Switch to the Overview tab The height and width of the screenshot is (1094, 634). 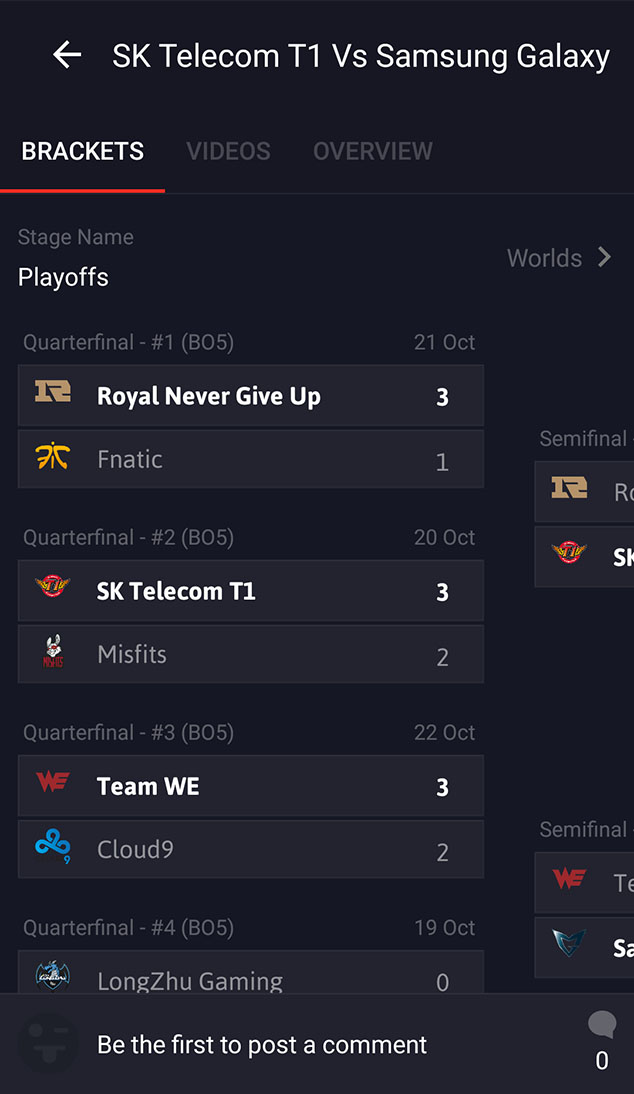373,151
